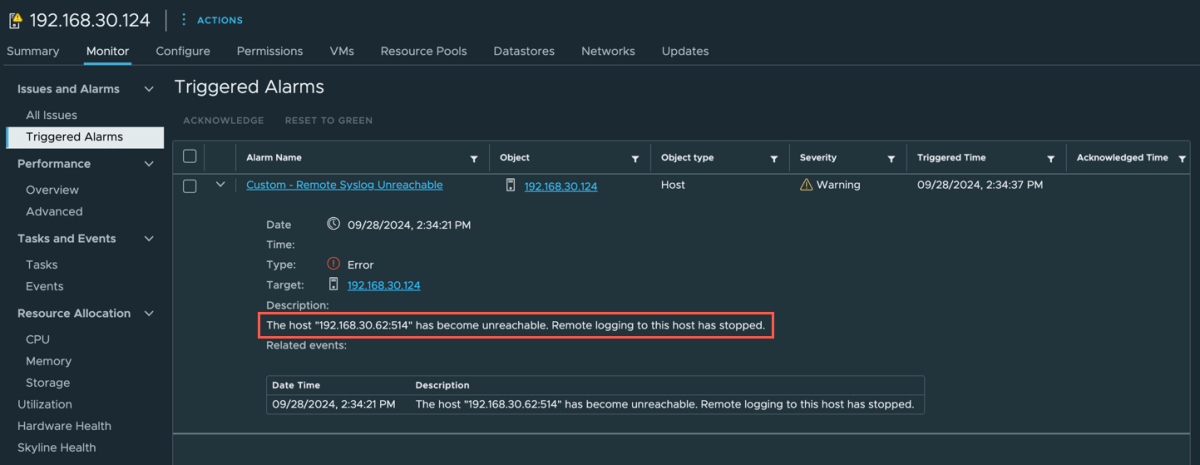This screenshot has height=465, width=1200.
Task: Click the Reset to Green button
Action: pyautogui.click(x=328, y=121)
